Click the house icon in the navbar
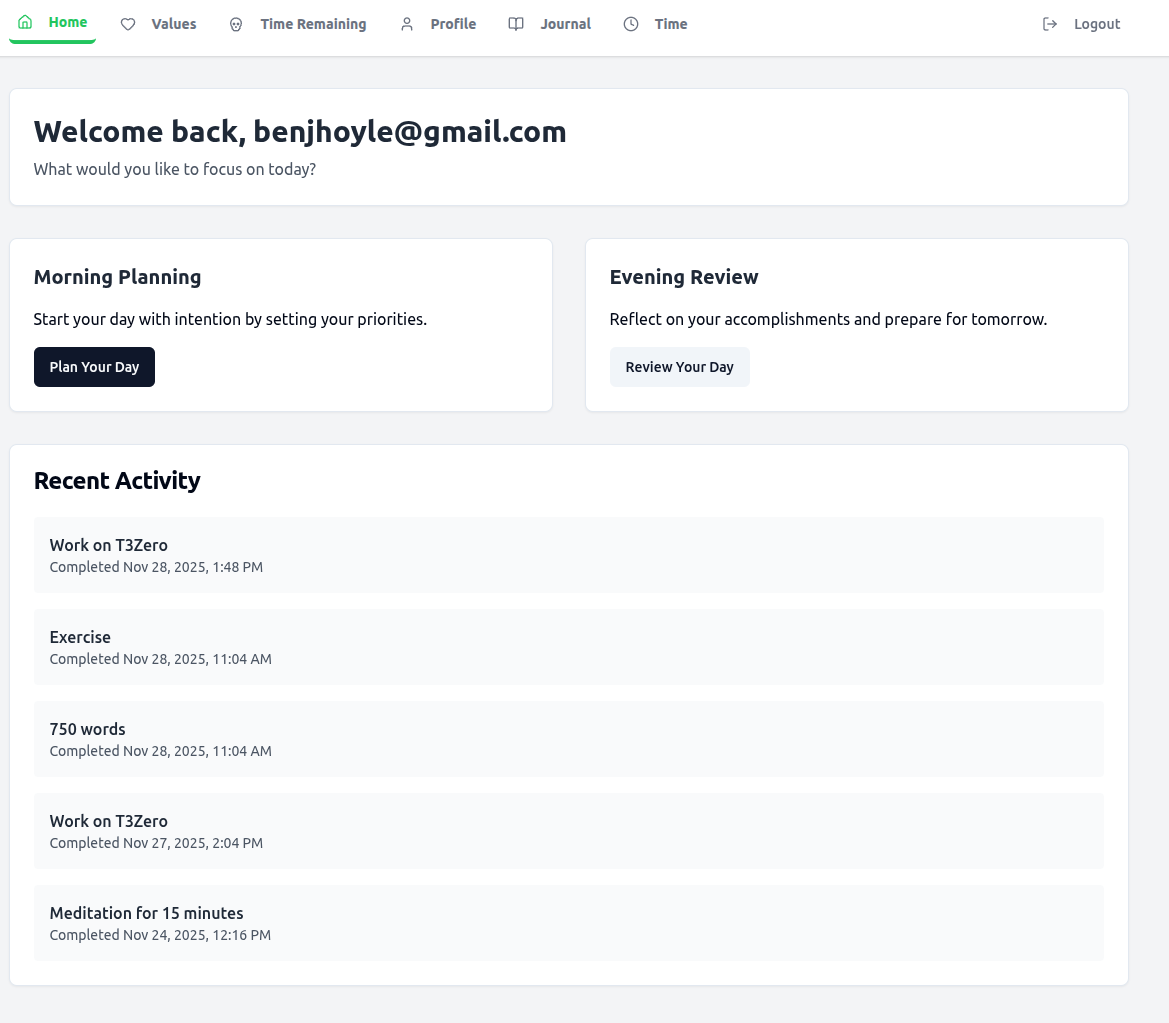 (x=26, y=23)
